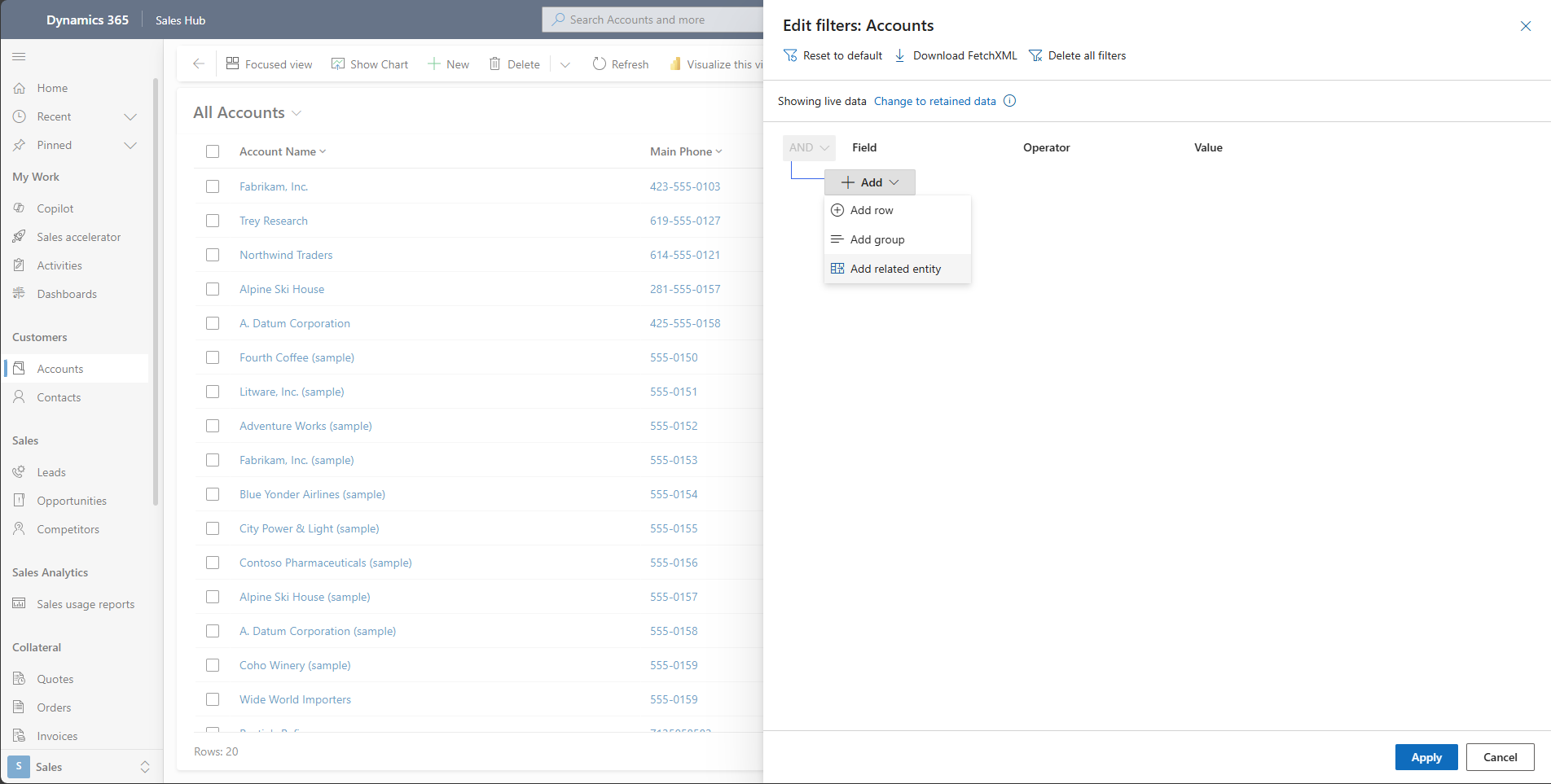Navigate to Leads in the Sales section
This screenshot has height=784, width=1551.
pyautogui.click(x=51, y=471)
